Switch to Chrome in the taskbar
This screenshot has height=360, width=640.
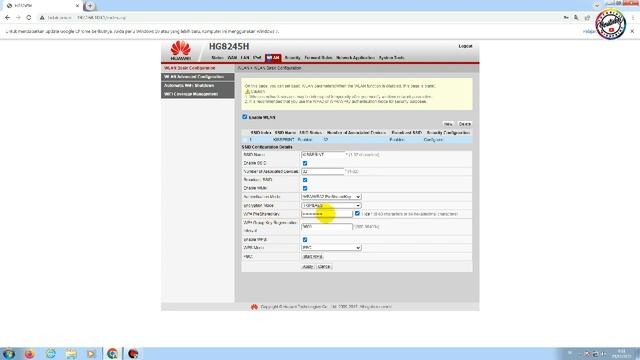click(x=112, y=353)
